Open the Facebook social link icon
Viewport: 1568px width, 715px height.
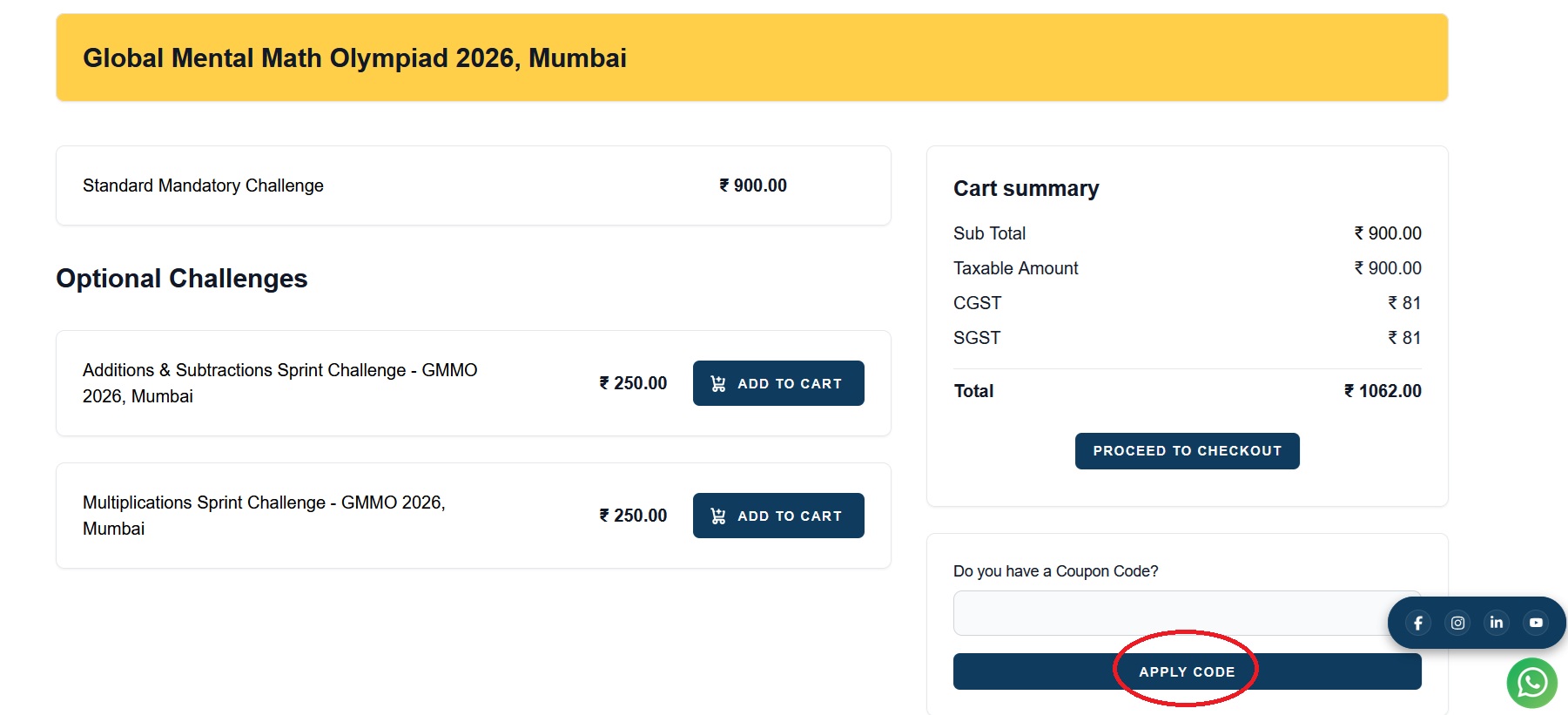pyautogui.click(x=1418, y=623)
